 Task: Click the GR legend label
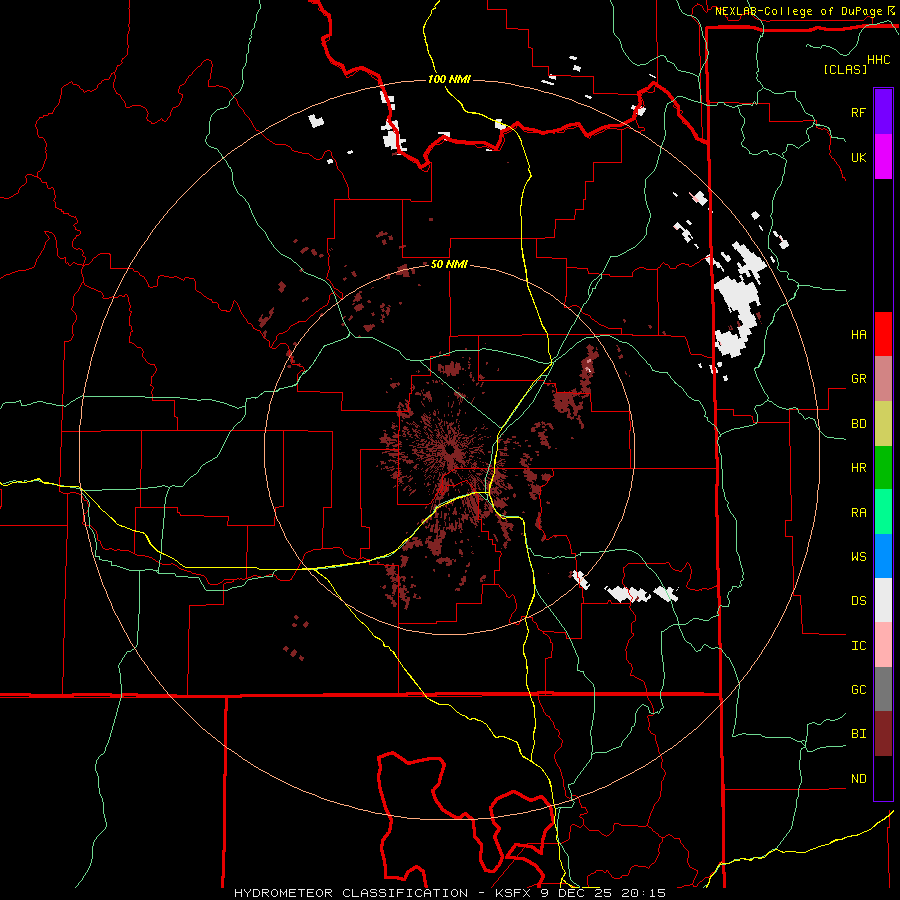(x=858, y=379)
